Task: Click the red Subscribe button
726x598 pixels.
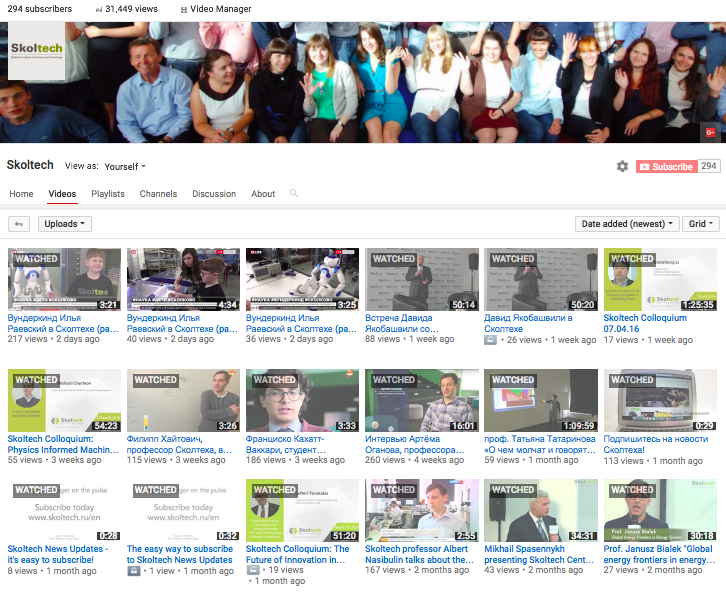Action: (x=667, y=167)
